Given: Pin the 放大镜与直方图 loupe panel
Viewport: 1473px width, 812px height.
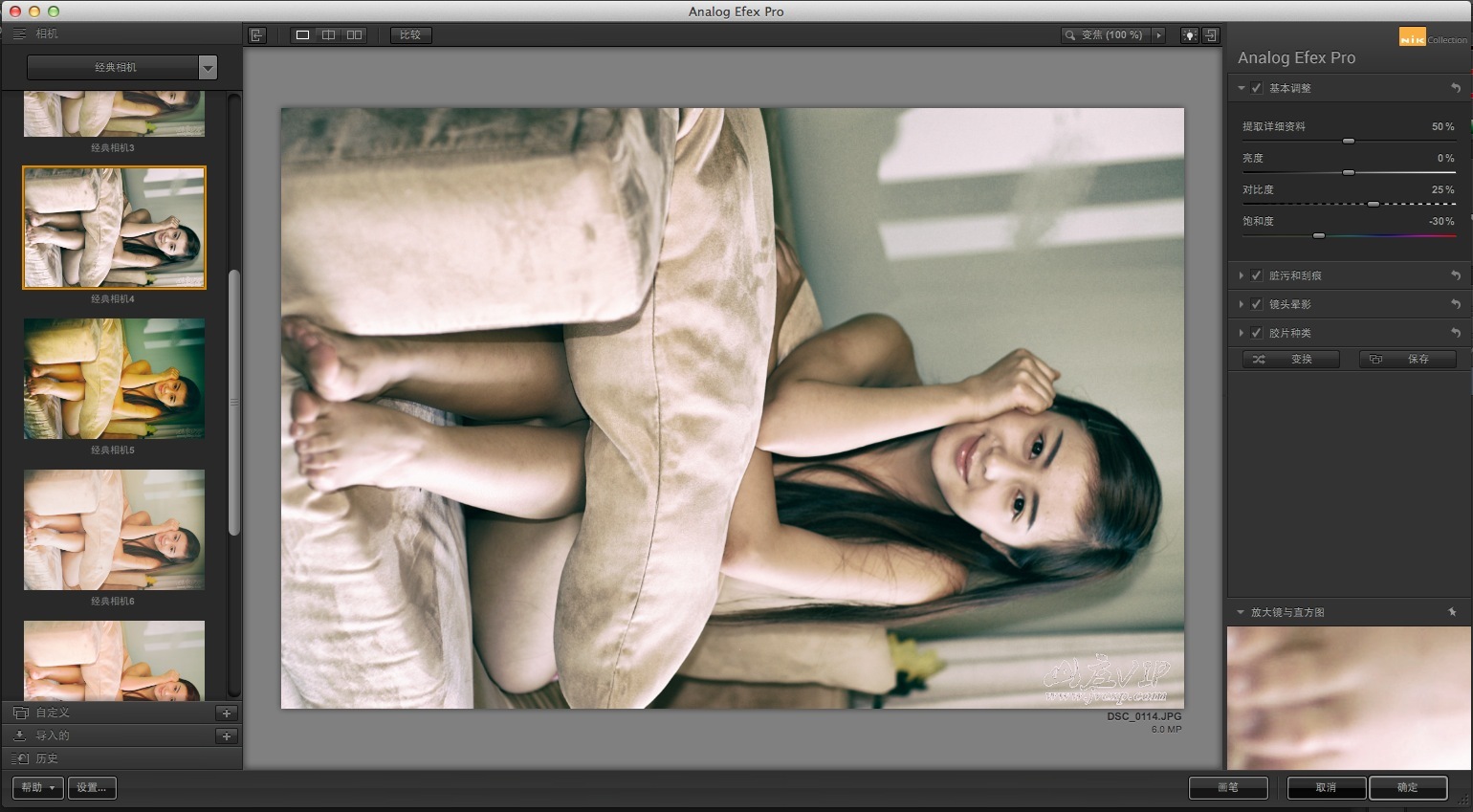Looking at the screenshot, I should pos(1452,612).
